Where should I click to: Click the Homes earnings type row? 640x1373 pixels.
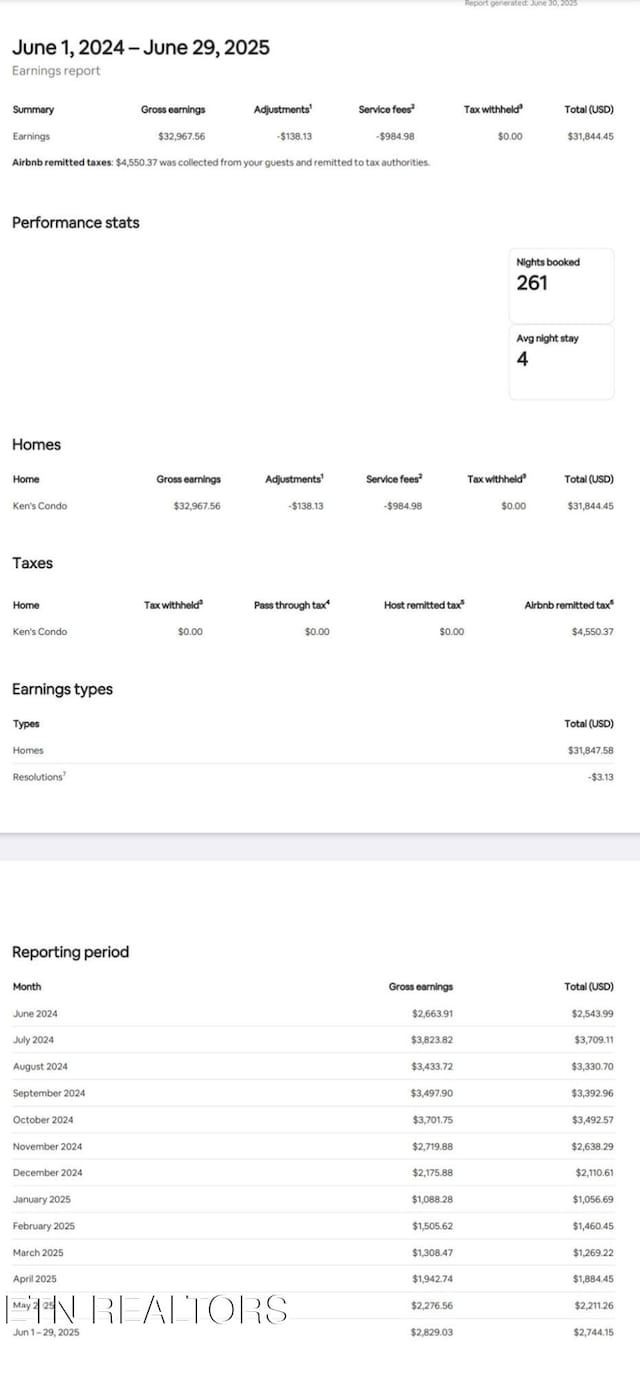pyautogui.click(x=313, y=750)
